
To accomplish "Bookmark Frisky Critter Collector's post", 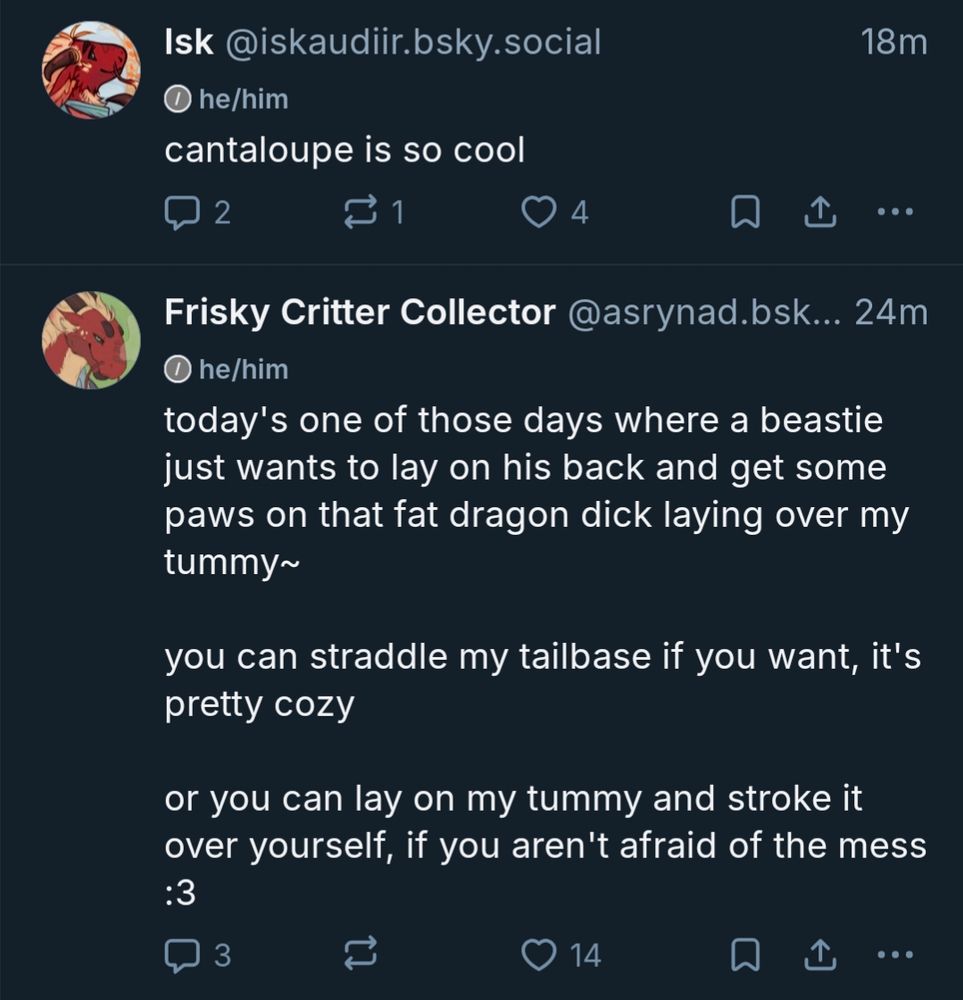I will coord(744,955).
